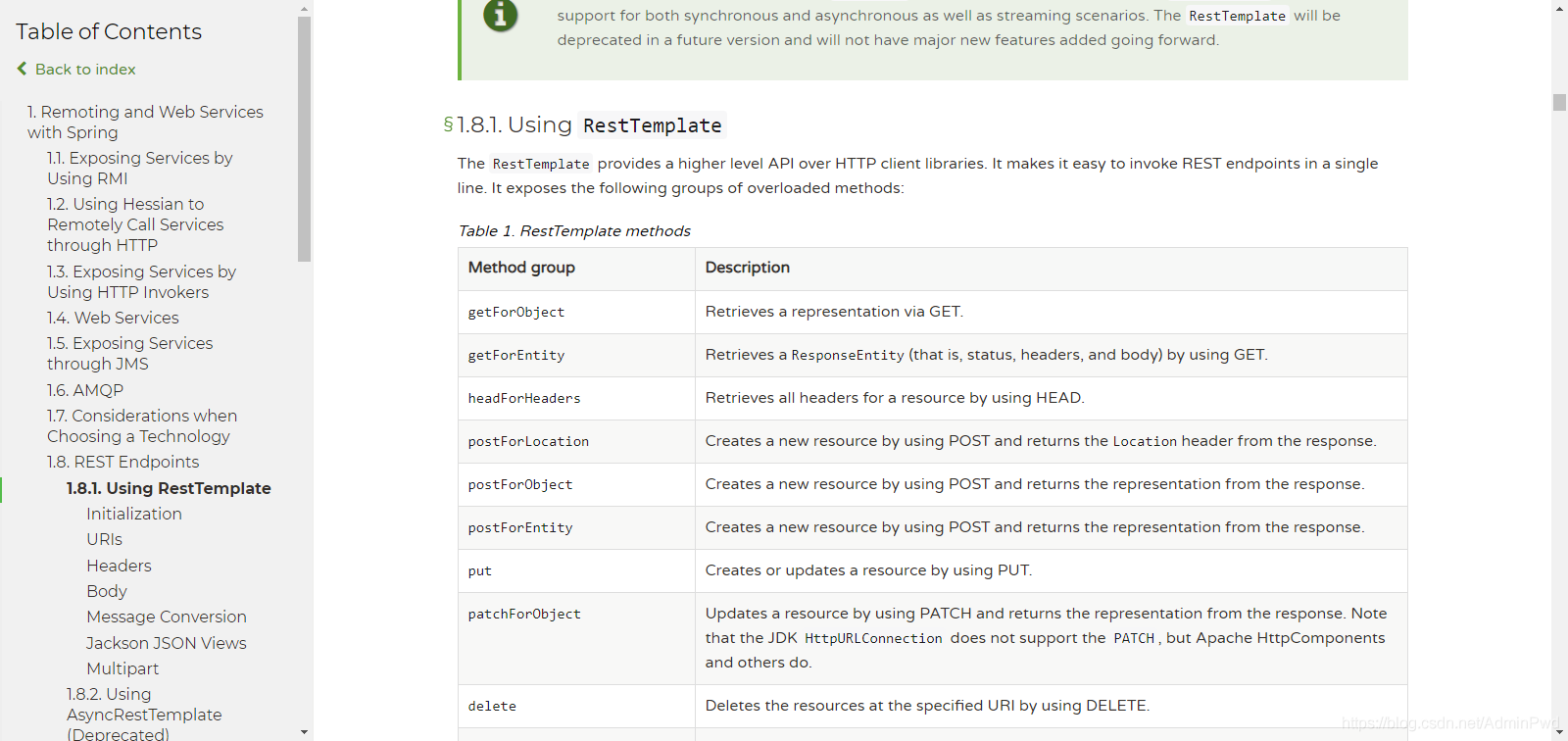Click the patchForObject table cell
This screenshot has height=741, width=1568.
click(576, 638)
